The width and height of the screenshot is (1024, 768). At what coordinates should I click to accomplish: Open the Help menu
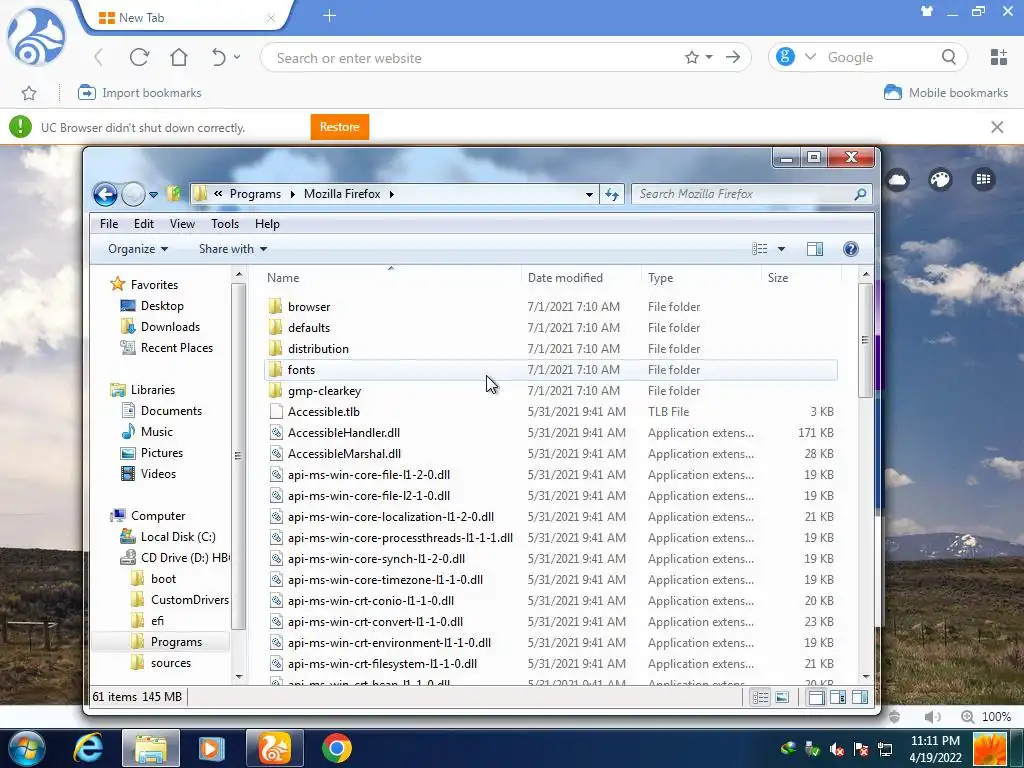coord(267,223)
